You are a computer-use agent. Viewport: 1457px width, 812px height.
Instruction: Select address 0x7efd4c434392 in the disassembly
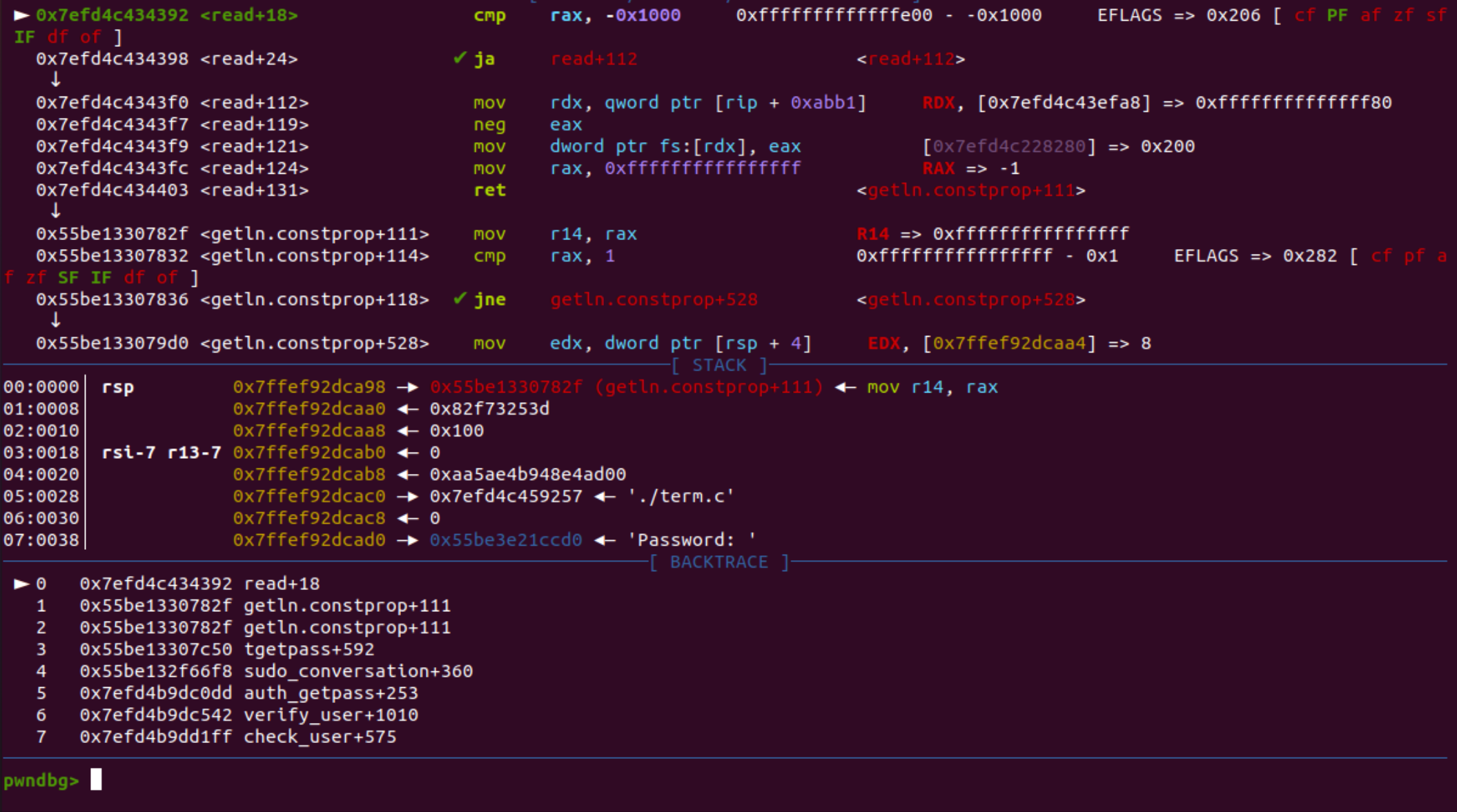tap(112, 15)
